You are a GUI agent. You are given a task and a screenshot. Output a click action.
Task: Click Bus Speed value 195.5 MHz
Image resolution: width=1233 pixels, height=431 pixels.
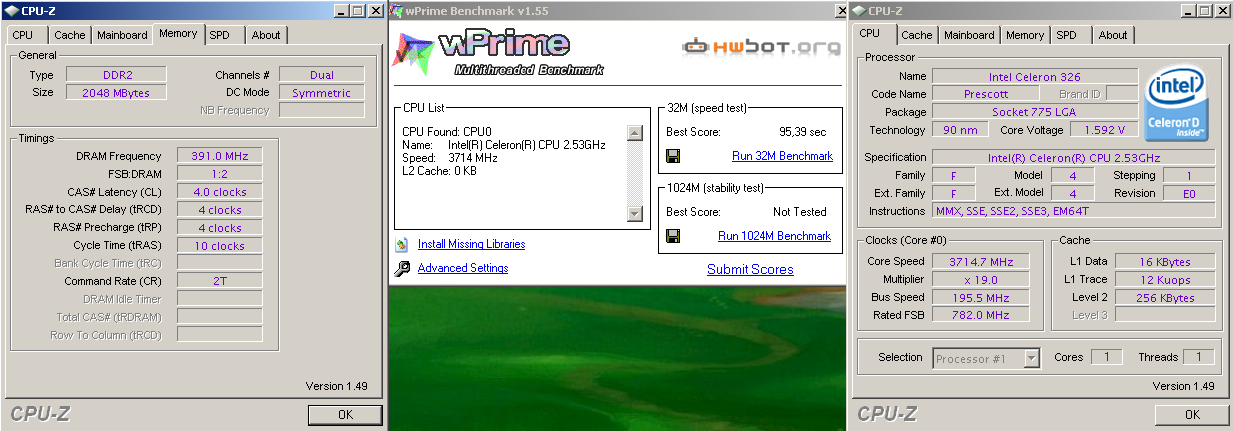pyautogui.click(x=981, y=298)
